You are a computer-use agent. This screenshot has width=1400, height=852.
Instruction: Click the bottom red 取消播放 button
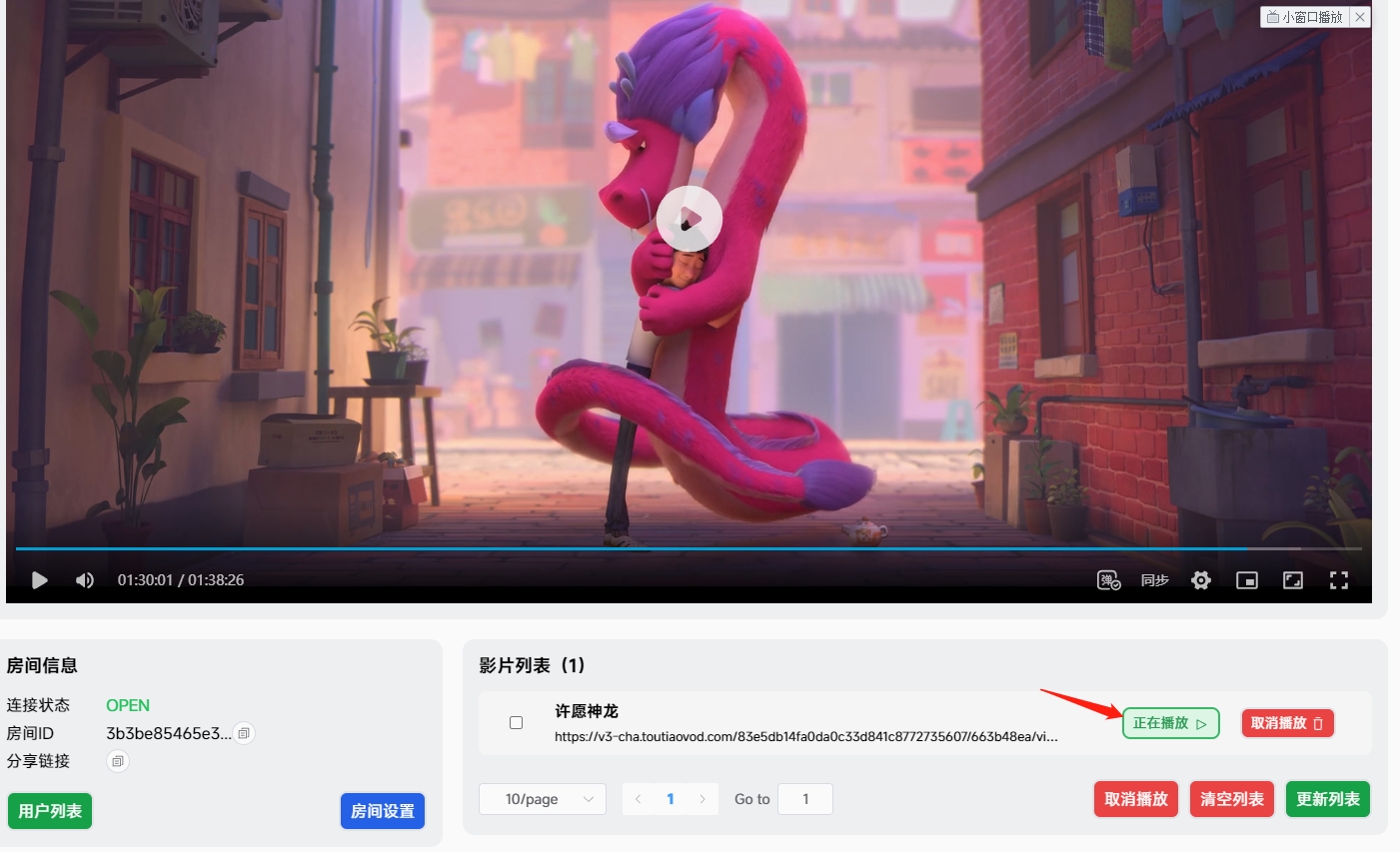[1136, 799]
